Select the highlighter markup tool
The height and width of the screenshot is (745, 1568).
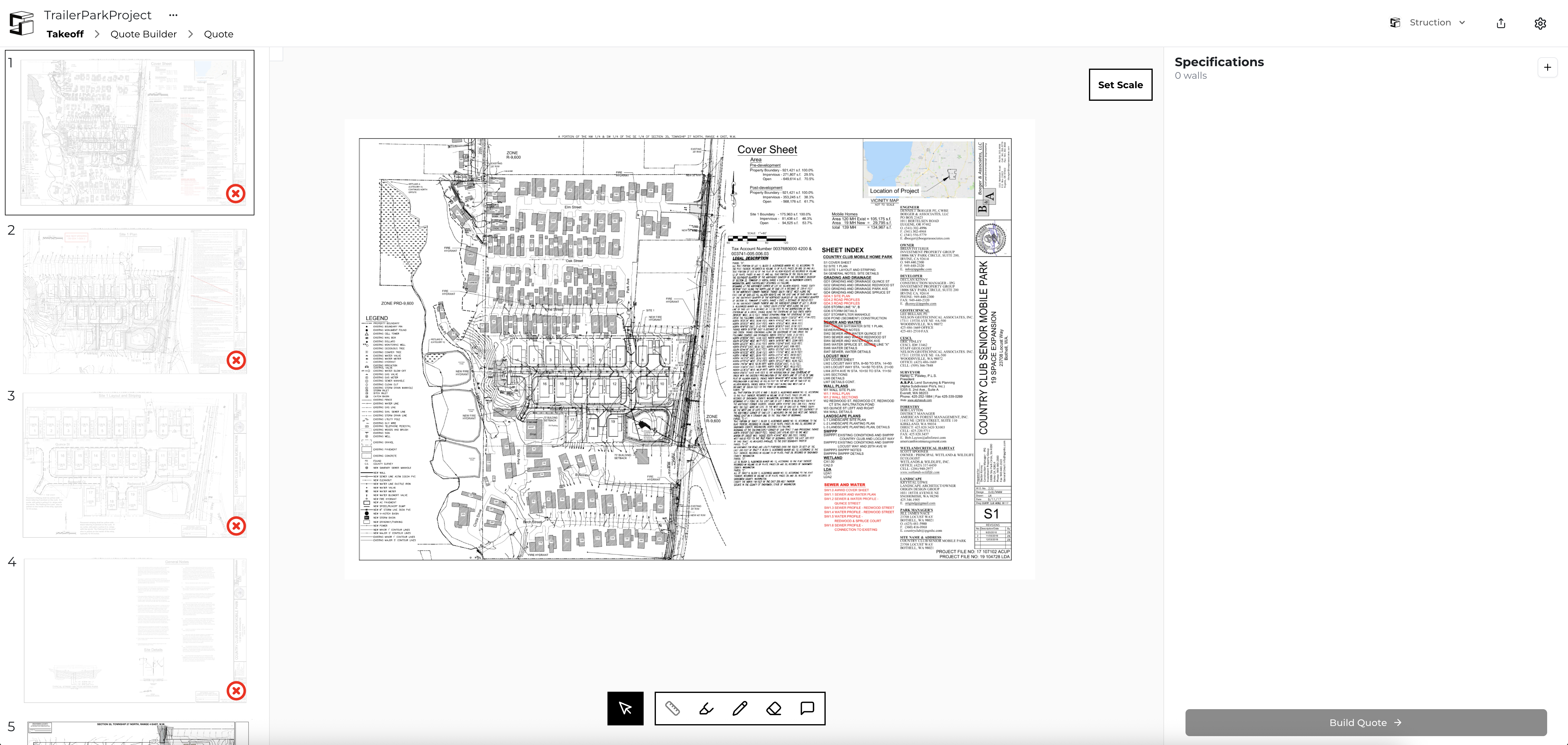tap(706, 708)
